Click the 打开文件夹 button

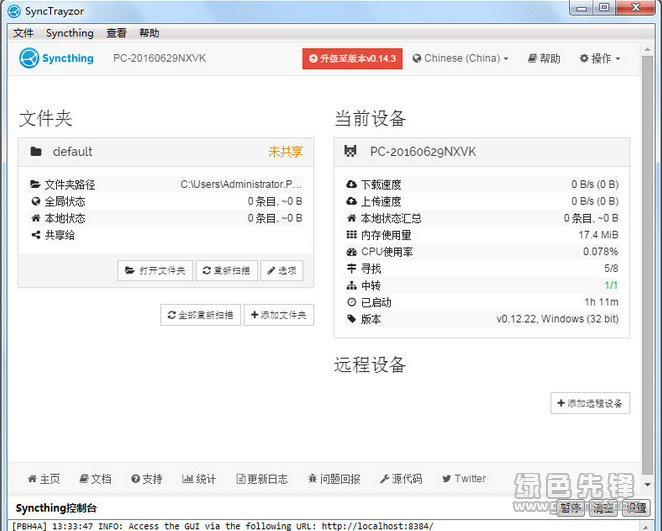(x=155, y=271)
